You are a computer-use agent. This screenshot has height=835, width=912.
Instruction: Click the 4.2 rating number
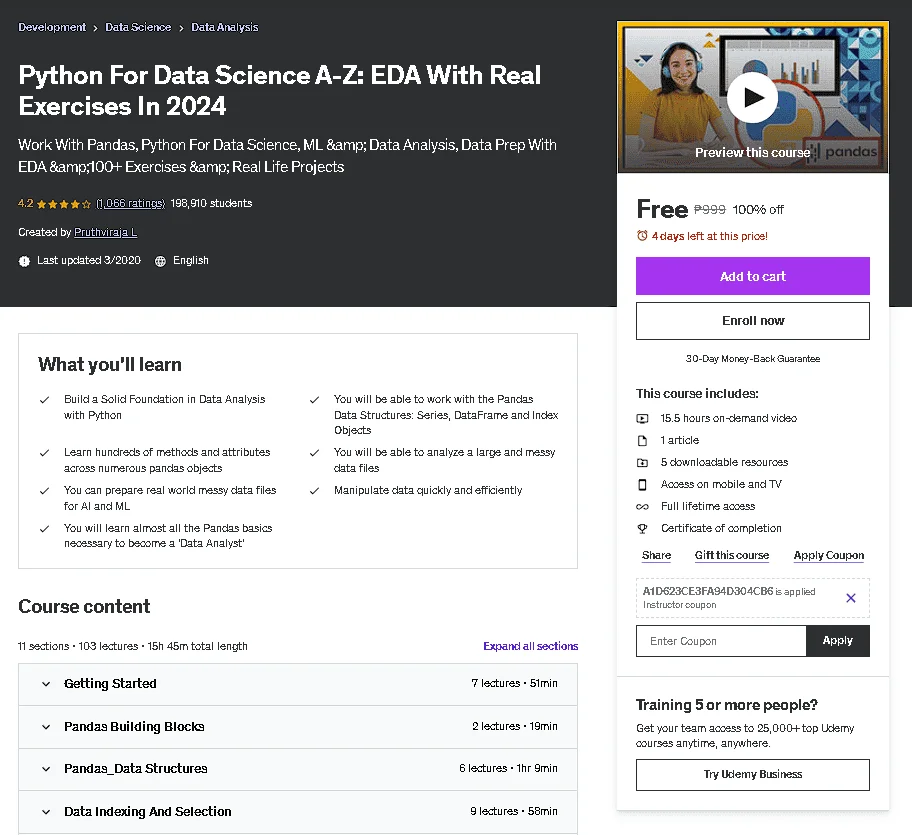[x=26, y=204]
